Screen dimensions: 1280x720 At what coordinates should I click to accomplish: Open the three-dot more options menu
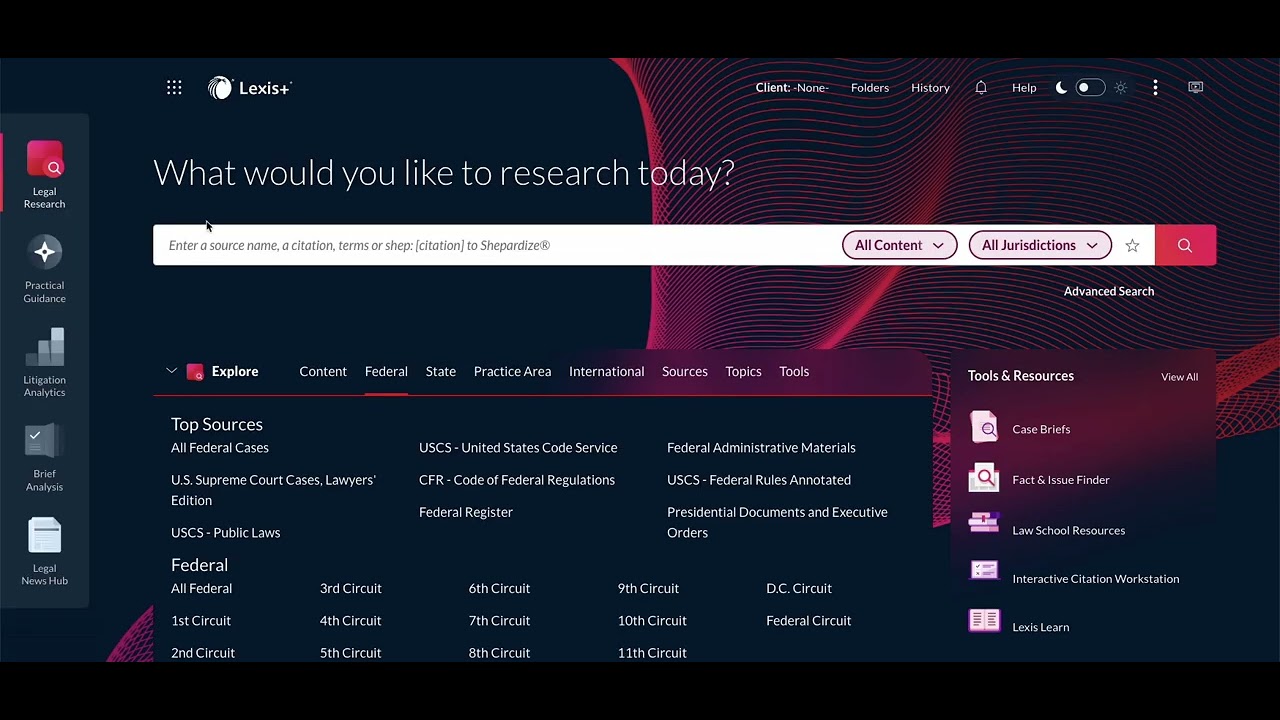click(1155, 88)
